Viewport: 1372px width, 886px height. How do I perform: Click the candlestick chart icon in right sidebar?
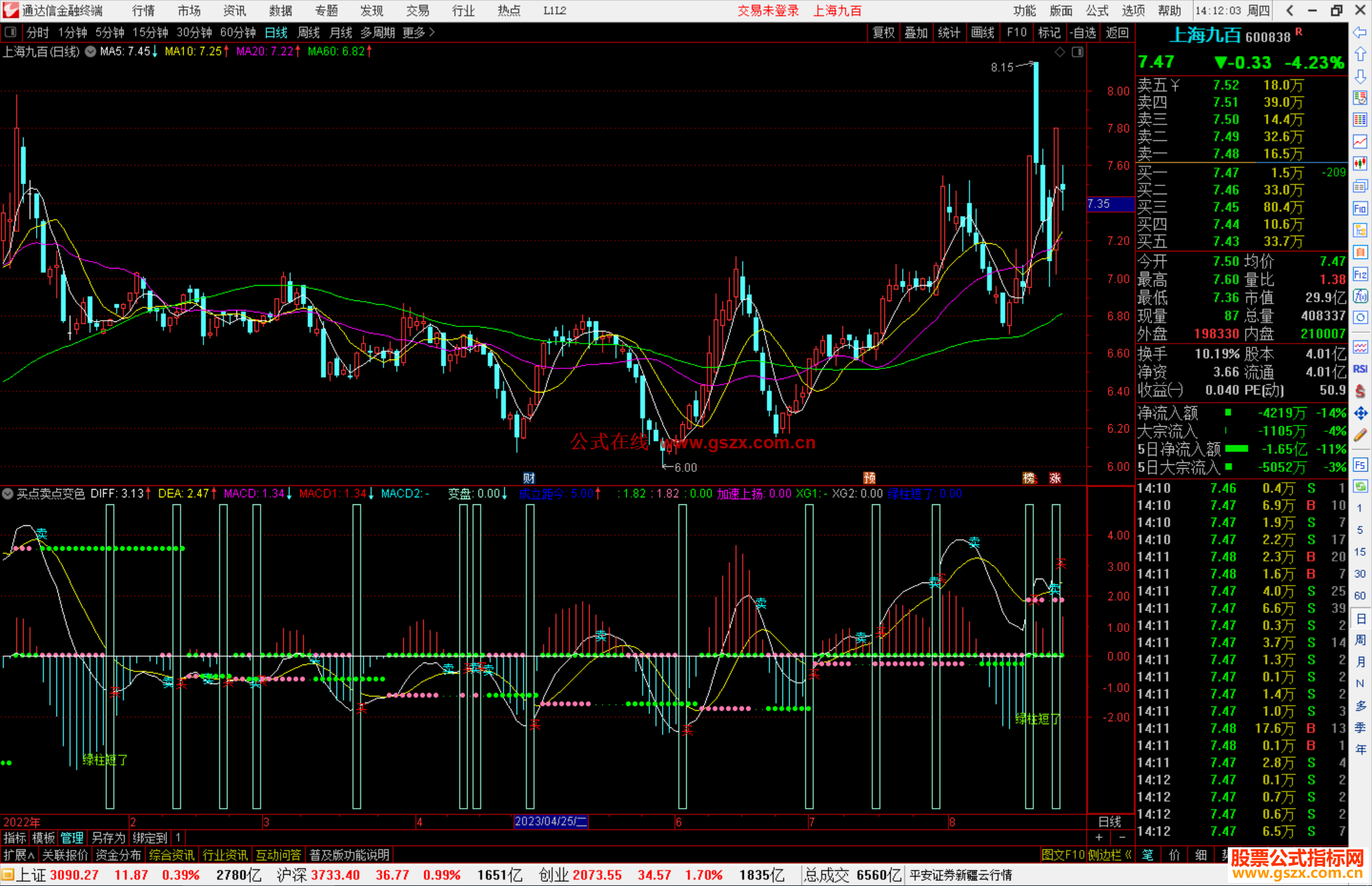pos(1360,163)
